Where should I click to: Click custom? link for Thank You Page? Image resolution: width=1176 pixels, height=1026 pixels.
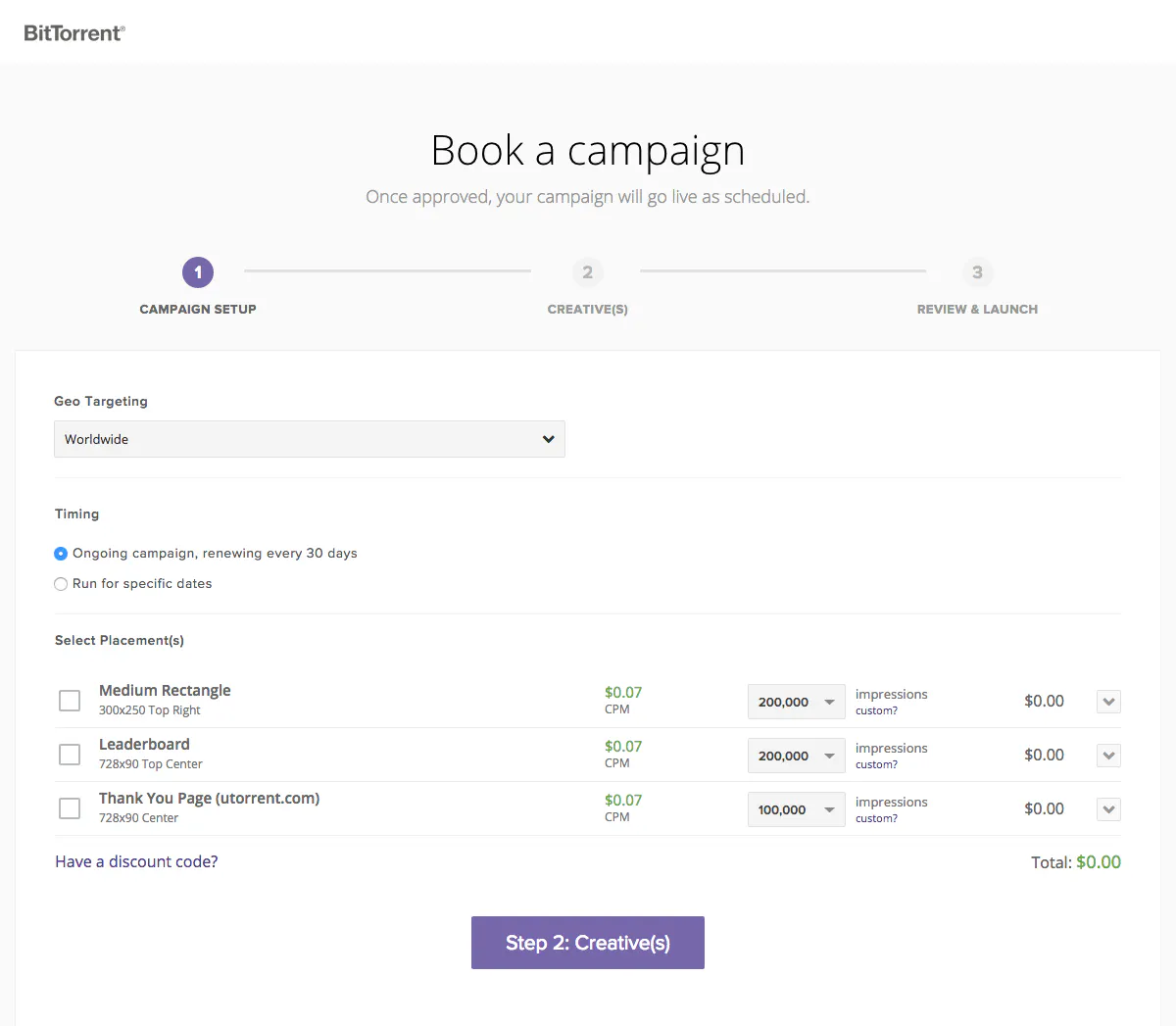(x=876, y=818)
